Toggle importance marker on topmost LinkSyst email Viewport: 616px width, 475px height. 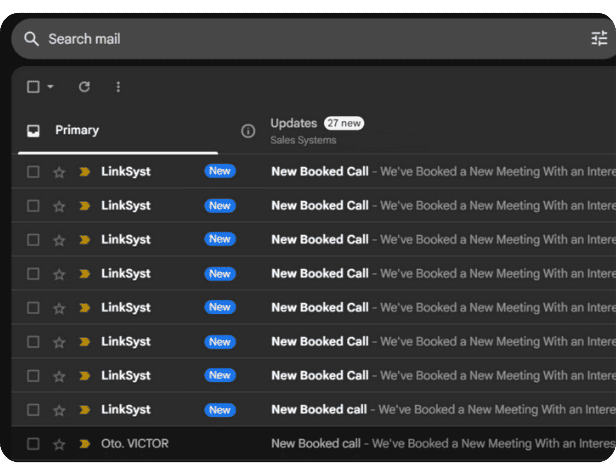pyautogui.click(x=84, y=172)
